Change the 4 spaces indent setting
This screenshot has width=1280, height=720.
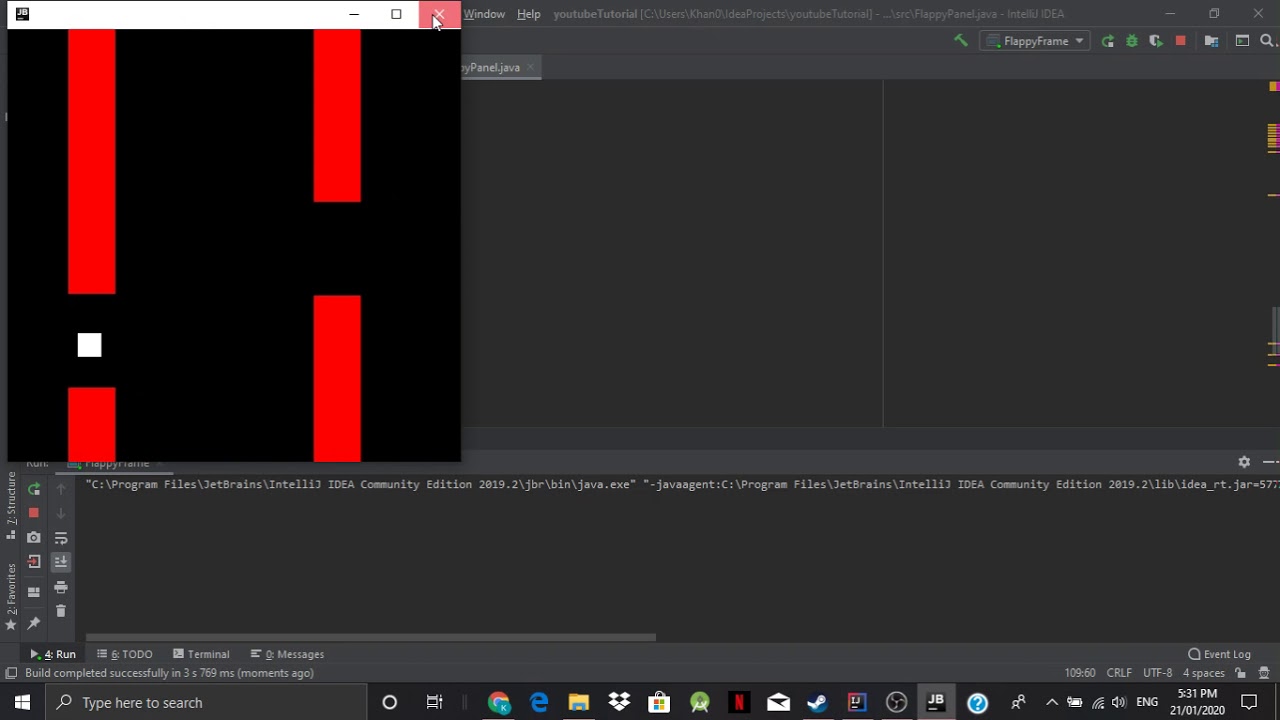click(1204, 673)
